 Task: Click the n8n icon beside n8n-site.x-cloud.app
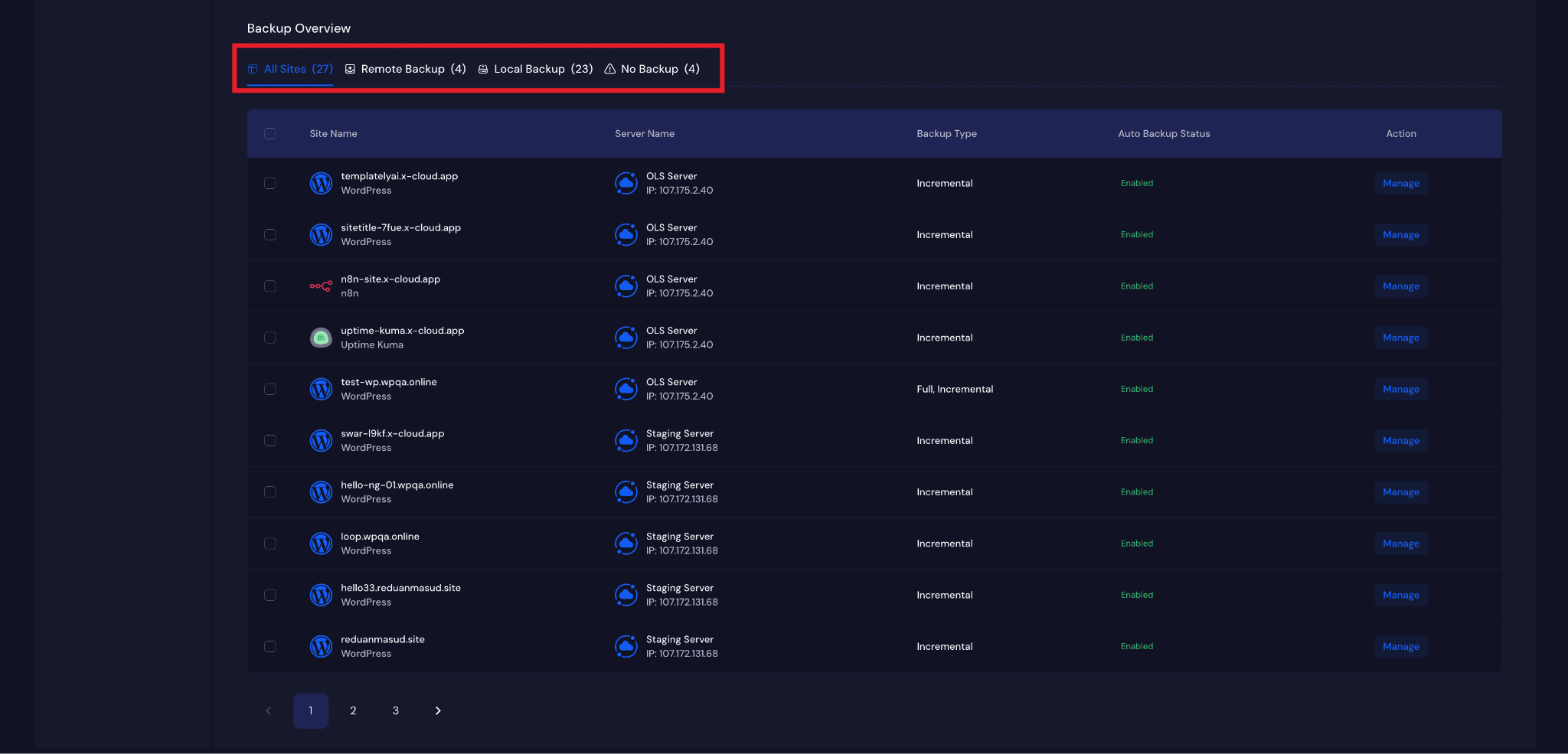[x=321, y=286]
